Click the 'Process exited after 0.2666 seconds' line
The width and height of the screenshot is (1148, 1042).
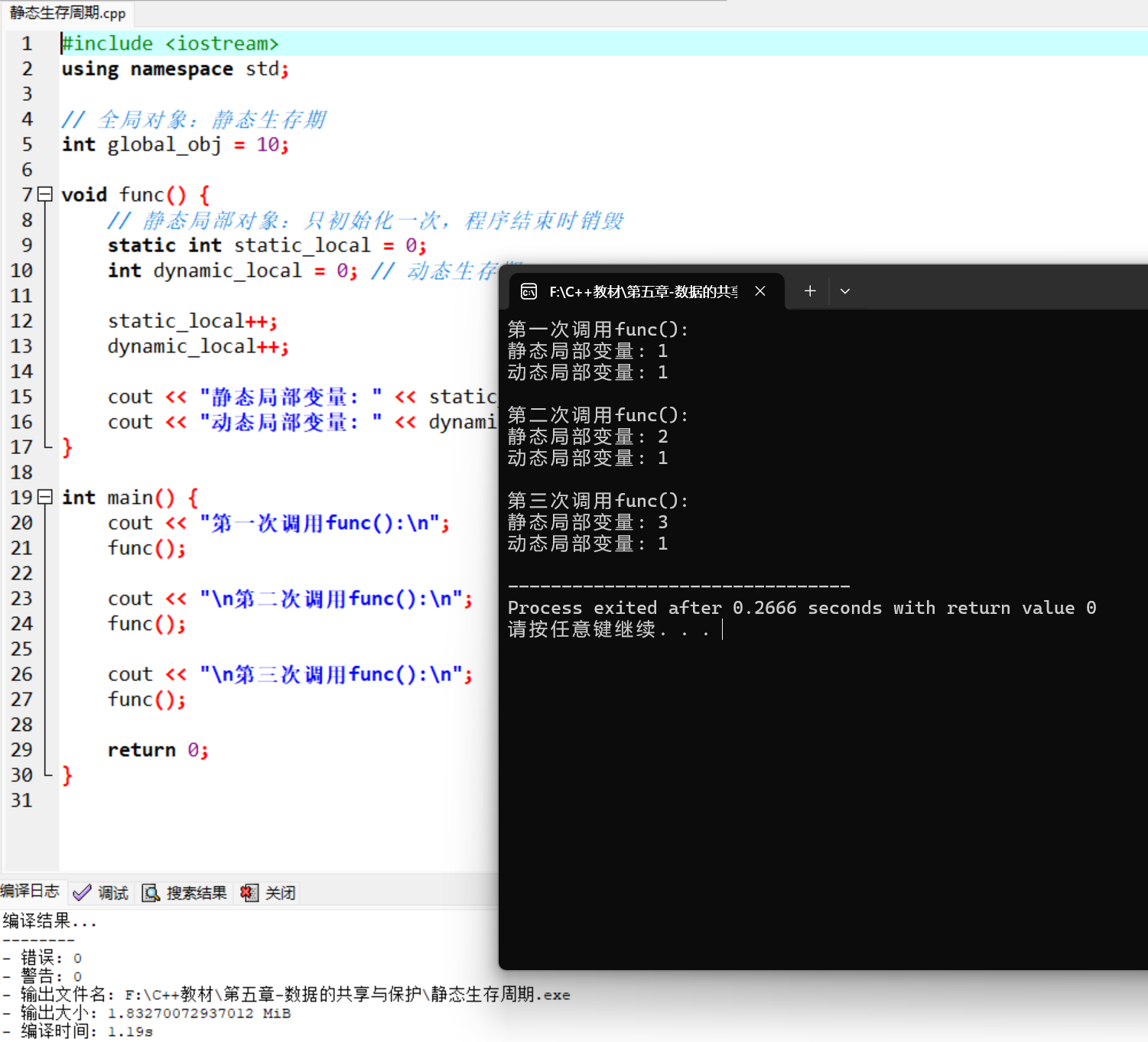click(802, 608)
